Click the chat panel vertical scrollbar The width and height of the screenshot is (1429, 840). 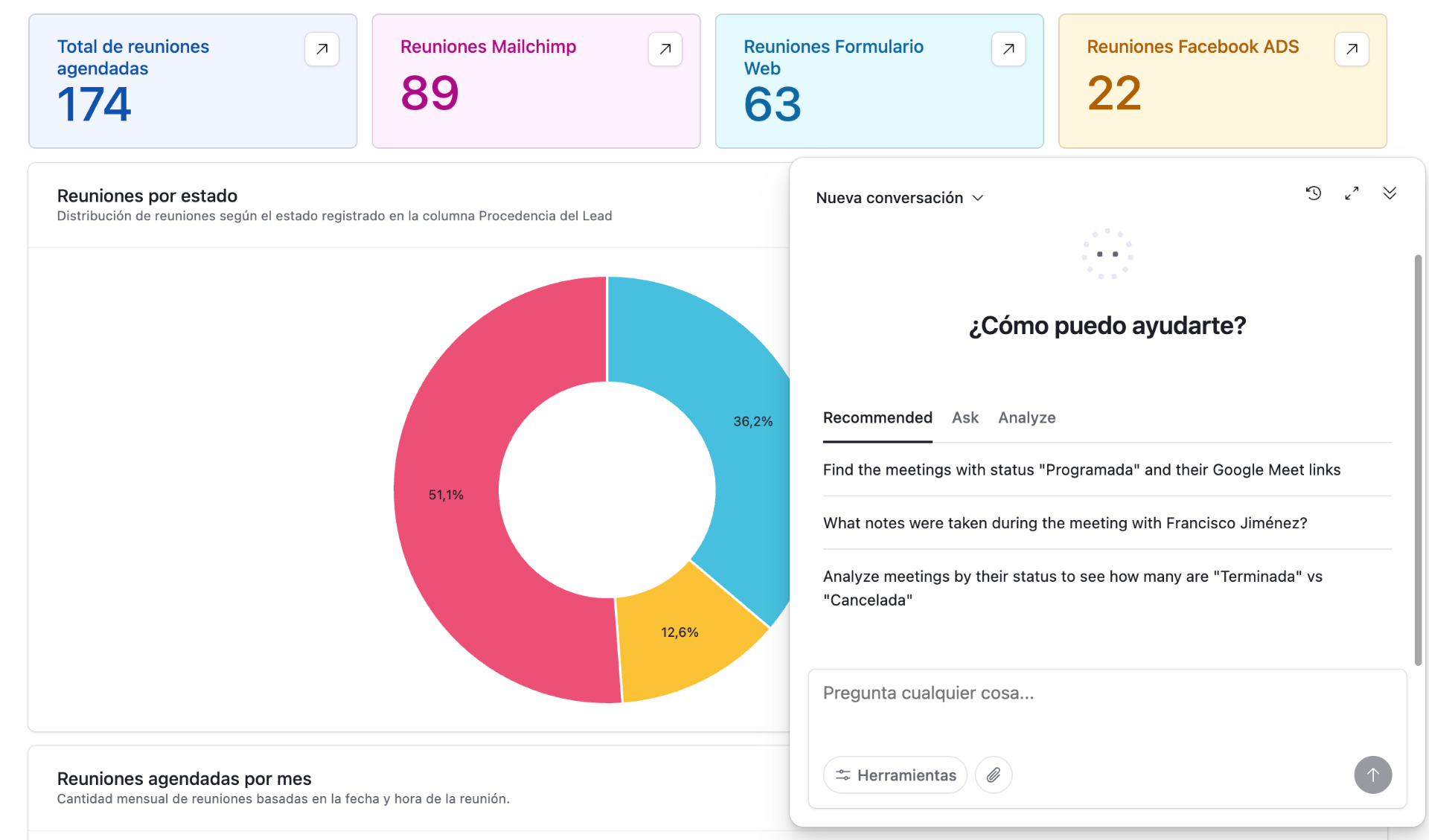click(x=1418, y=461)
